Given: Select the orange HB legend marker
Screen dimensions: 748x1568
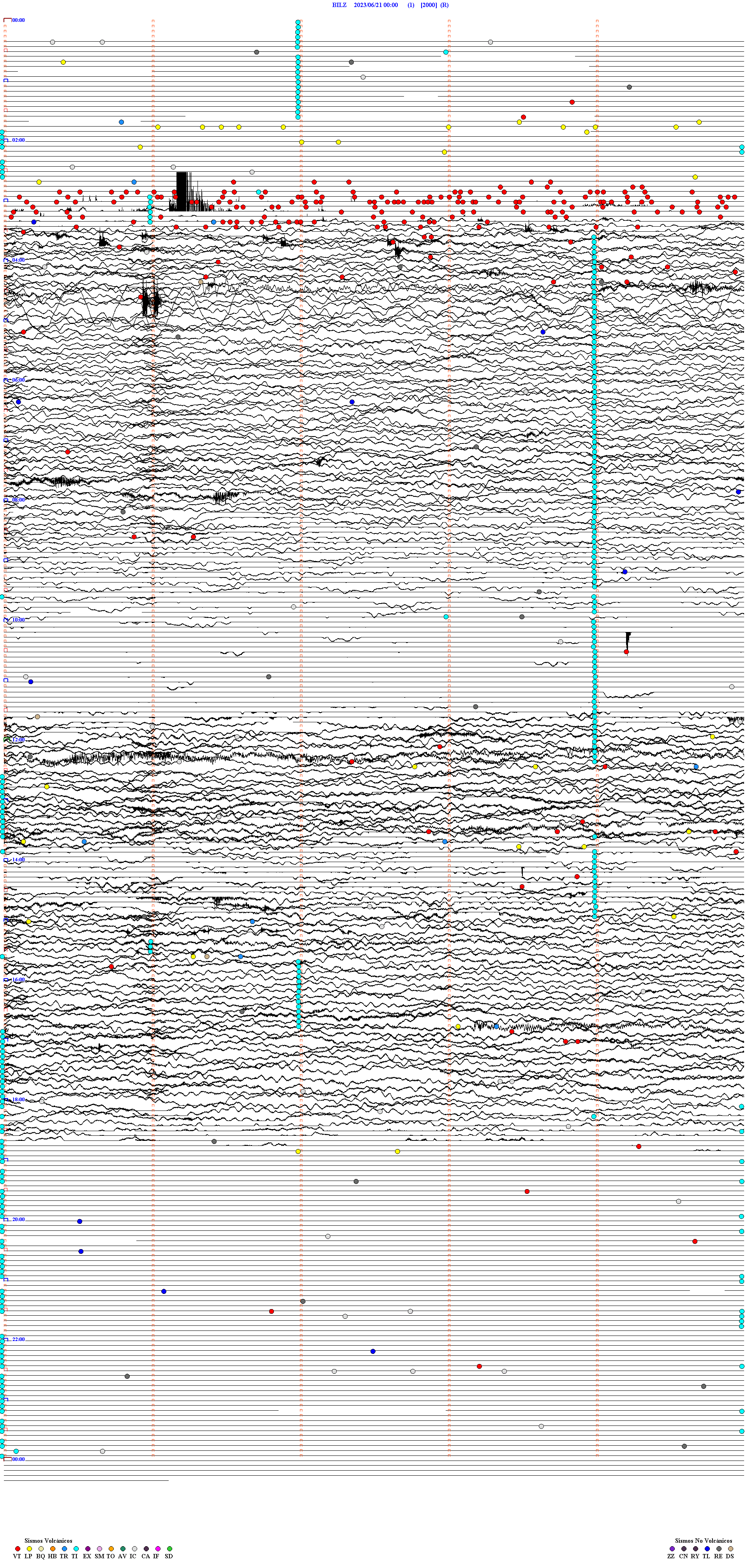Looking at the screenshot, I should [53, 1549].
